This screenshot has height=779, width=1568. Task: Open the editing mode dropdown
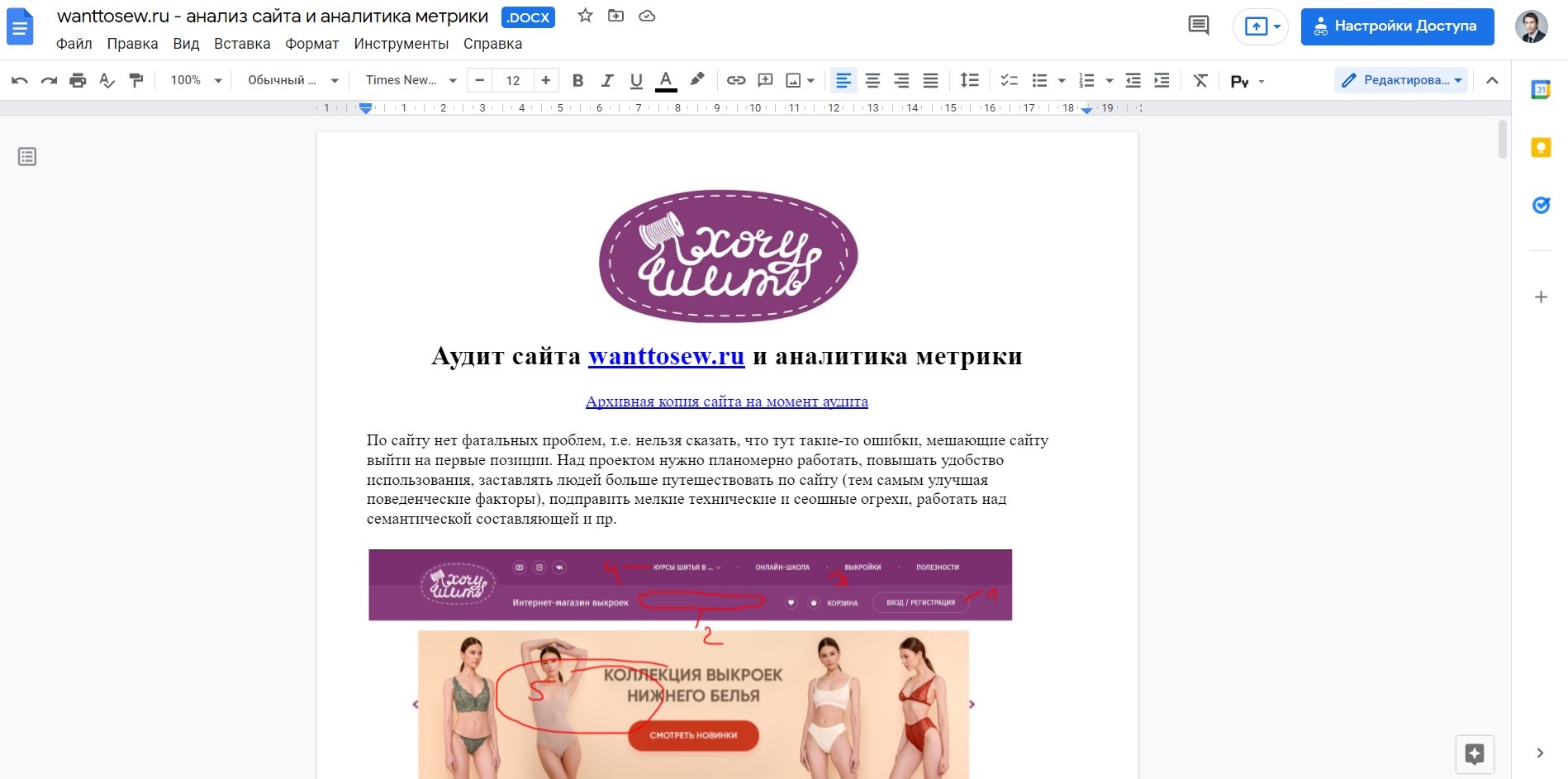1401,80
